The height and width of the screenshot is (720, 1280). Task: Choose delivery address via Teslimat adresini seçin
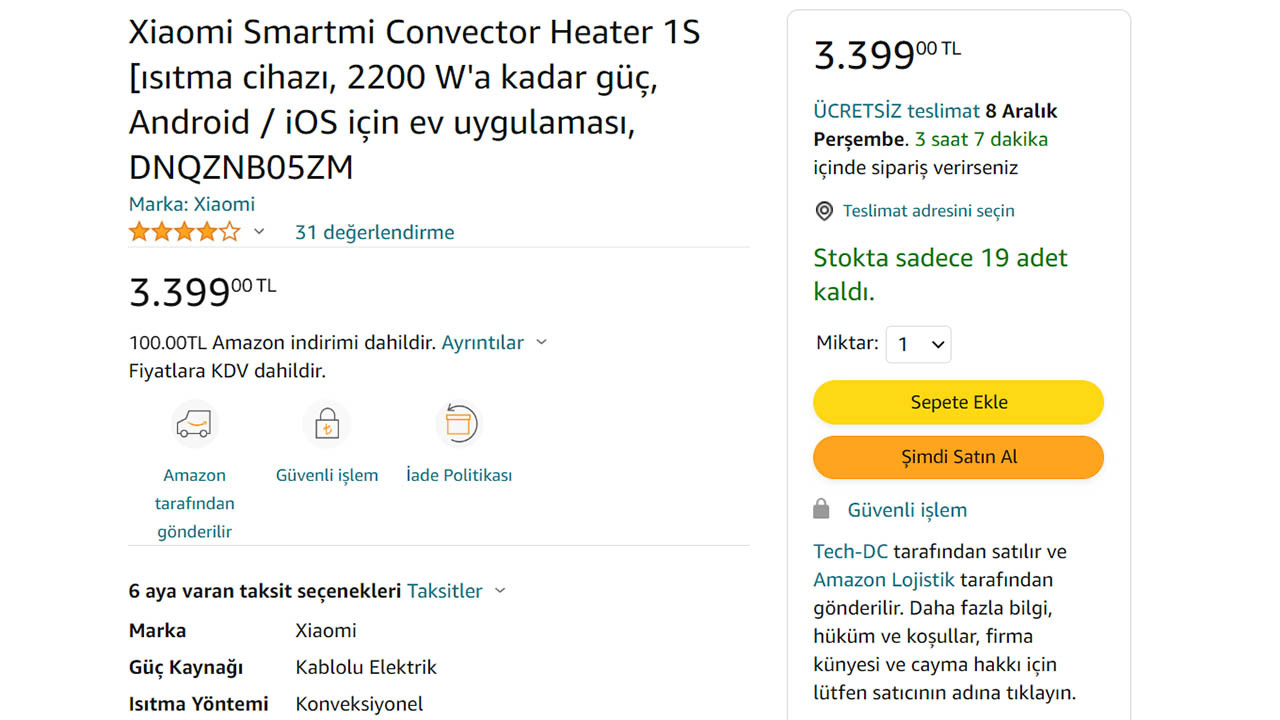[928, 211]
